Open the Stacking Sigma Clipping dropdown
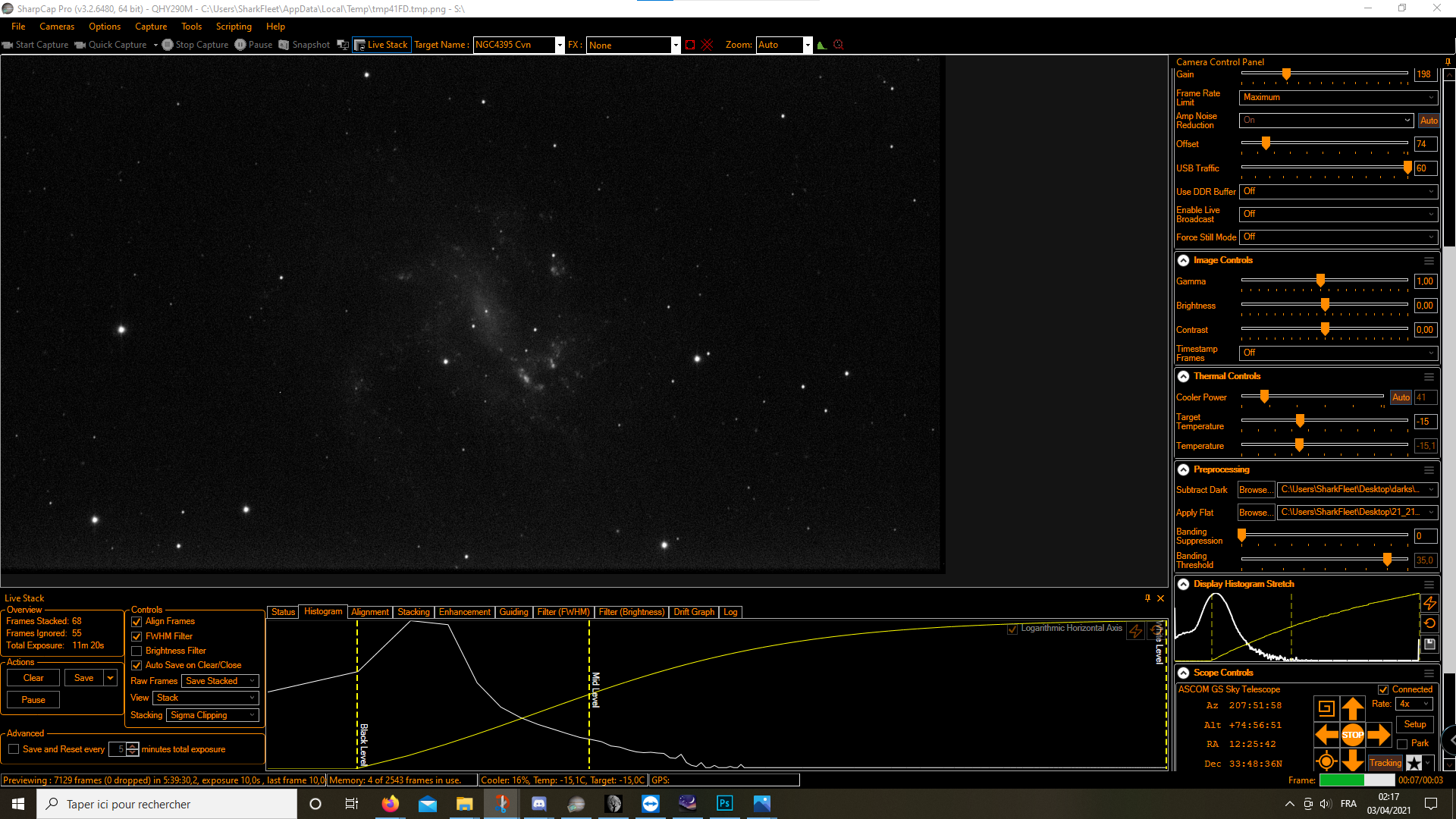The image size is (1456, 819). point(213,715)
